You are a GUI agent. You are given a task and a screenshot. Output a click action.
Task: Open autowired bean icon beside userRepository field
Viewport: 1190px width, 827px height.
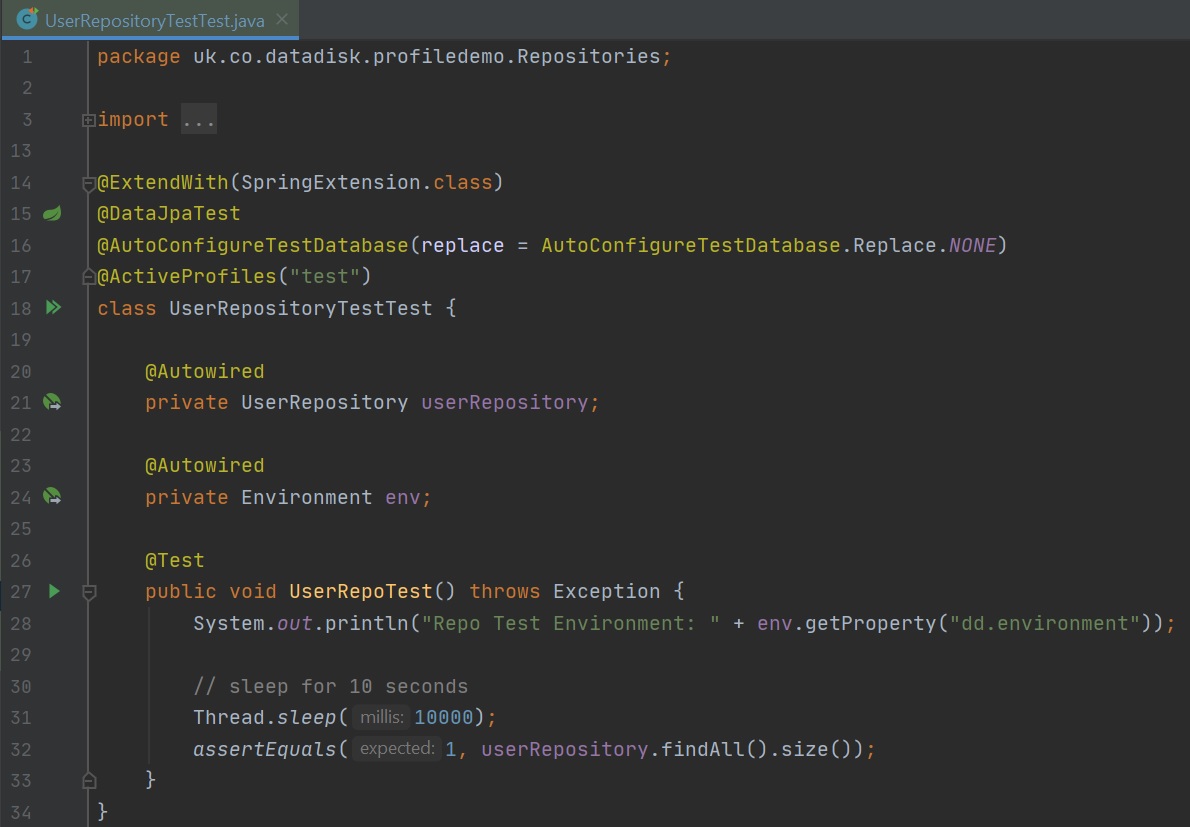[x=52, y=403]
